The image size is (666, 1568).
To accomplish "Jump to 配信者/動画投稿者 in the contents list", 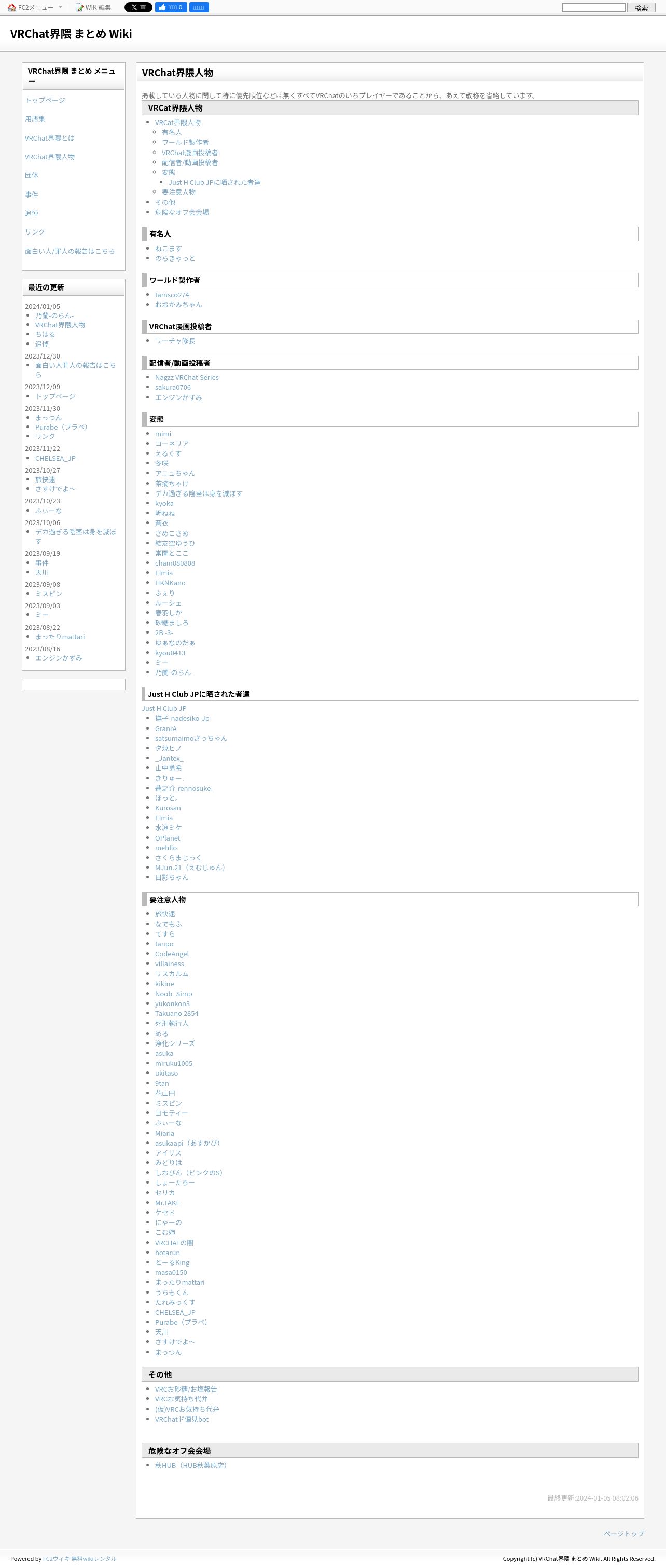I will click(x=190, y=162).
